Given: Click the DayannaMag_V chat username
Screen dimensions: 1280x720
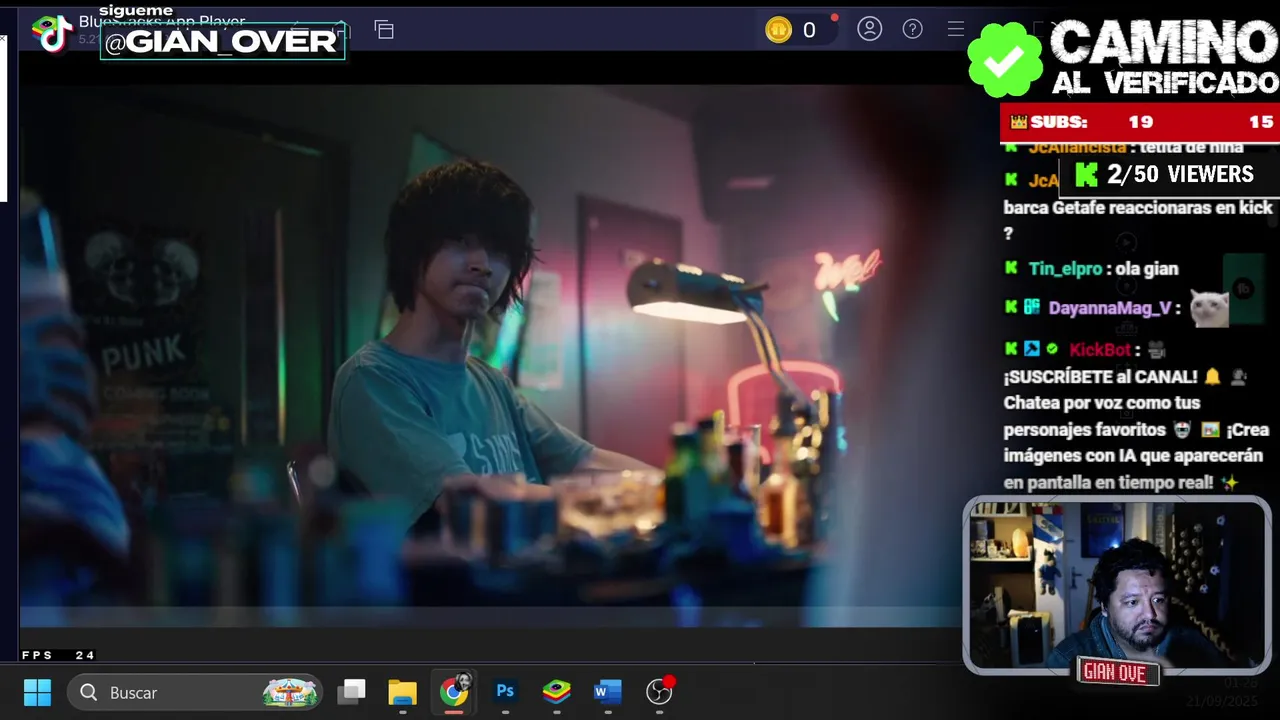Looking at the screenshot, I should pyautogui.click(x=1110, y=308).
